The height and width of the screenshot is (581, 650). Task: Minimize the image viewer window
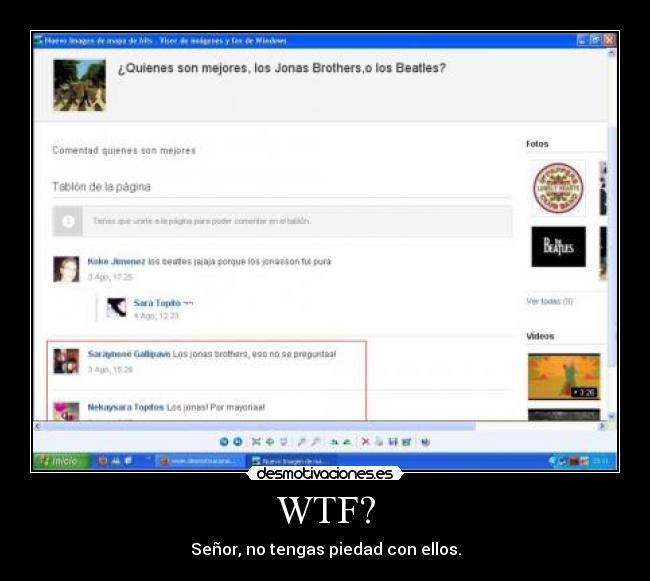[x=582, y=40]
